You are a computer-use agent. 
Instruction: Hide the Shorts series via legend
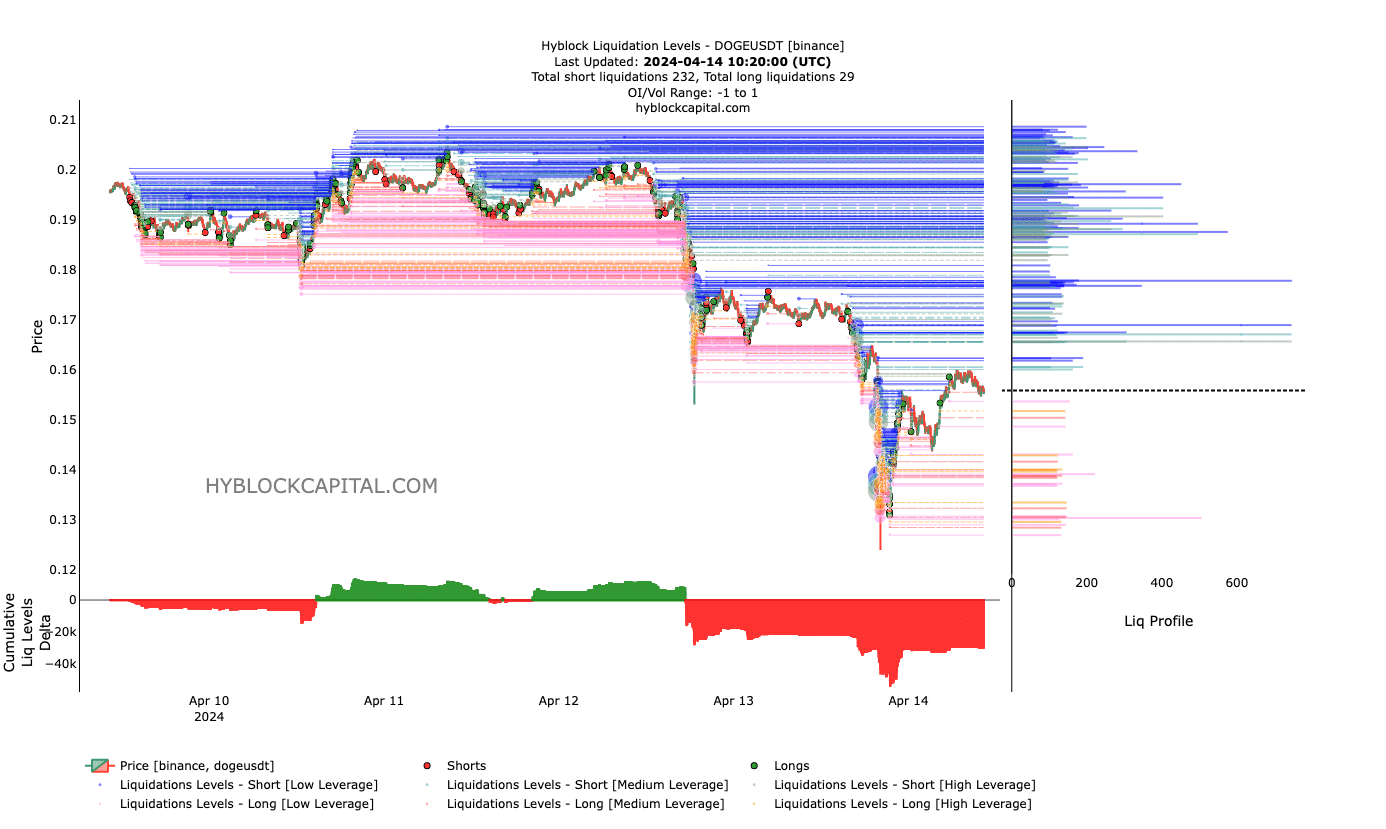(x=455, y=766)
